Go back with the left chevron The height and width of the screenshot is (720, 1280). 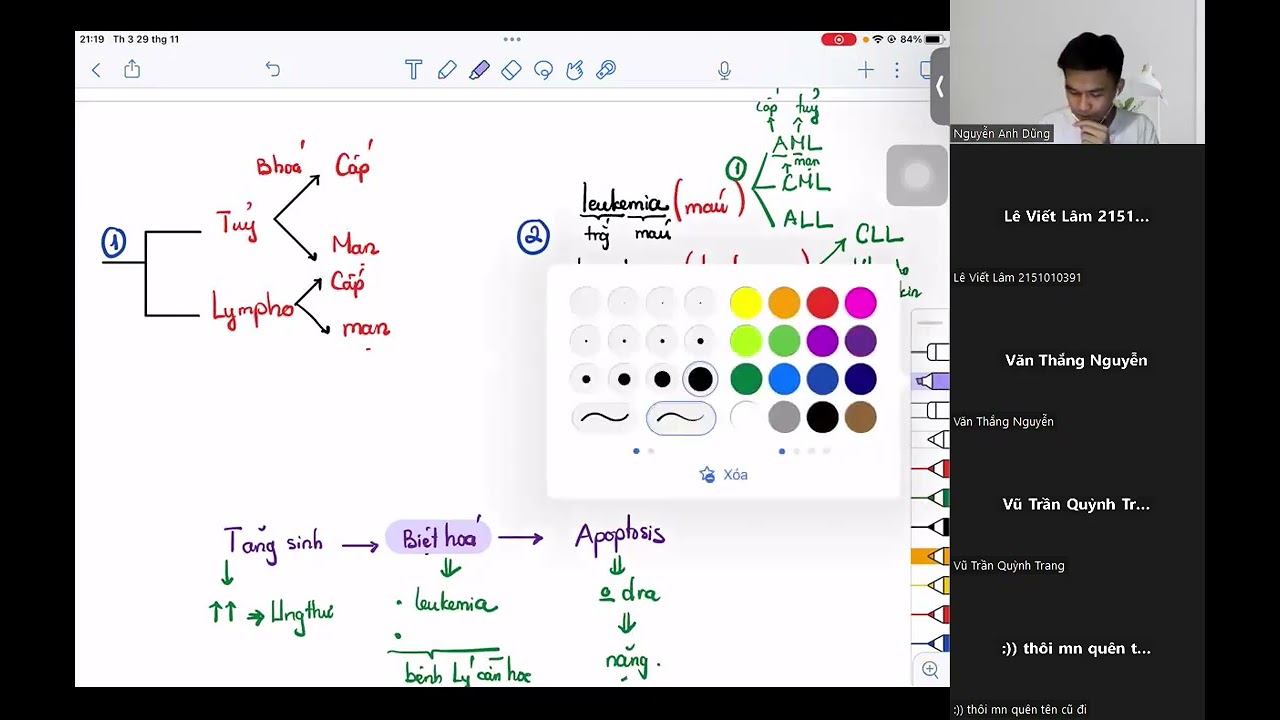[96, 70]
